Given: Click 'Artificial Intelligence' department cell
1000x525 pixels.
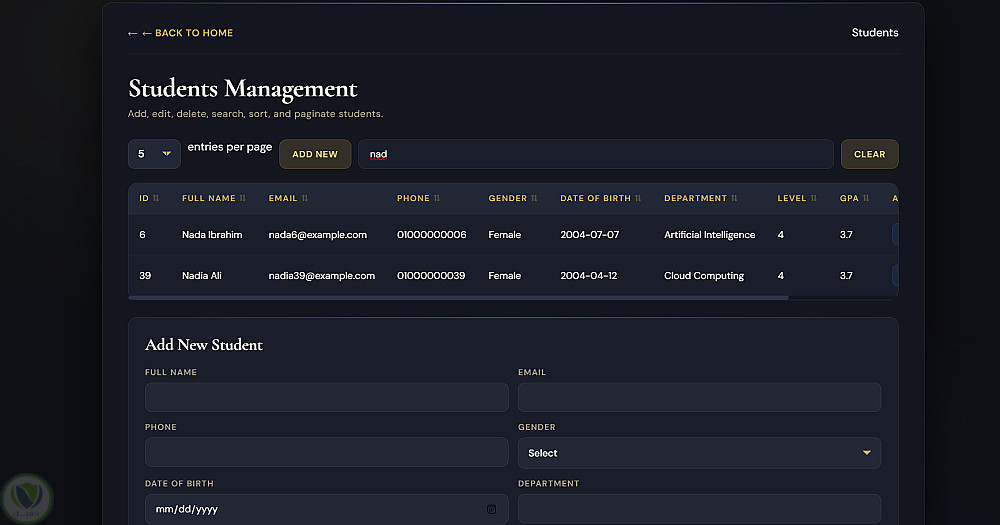Looking at the screenshot, I should point(710,235).
